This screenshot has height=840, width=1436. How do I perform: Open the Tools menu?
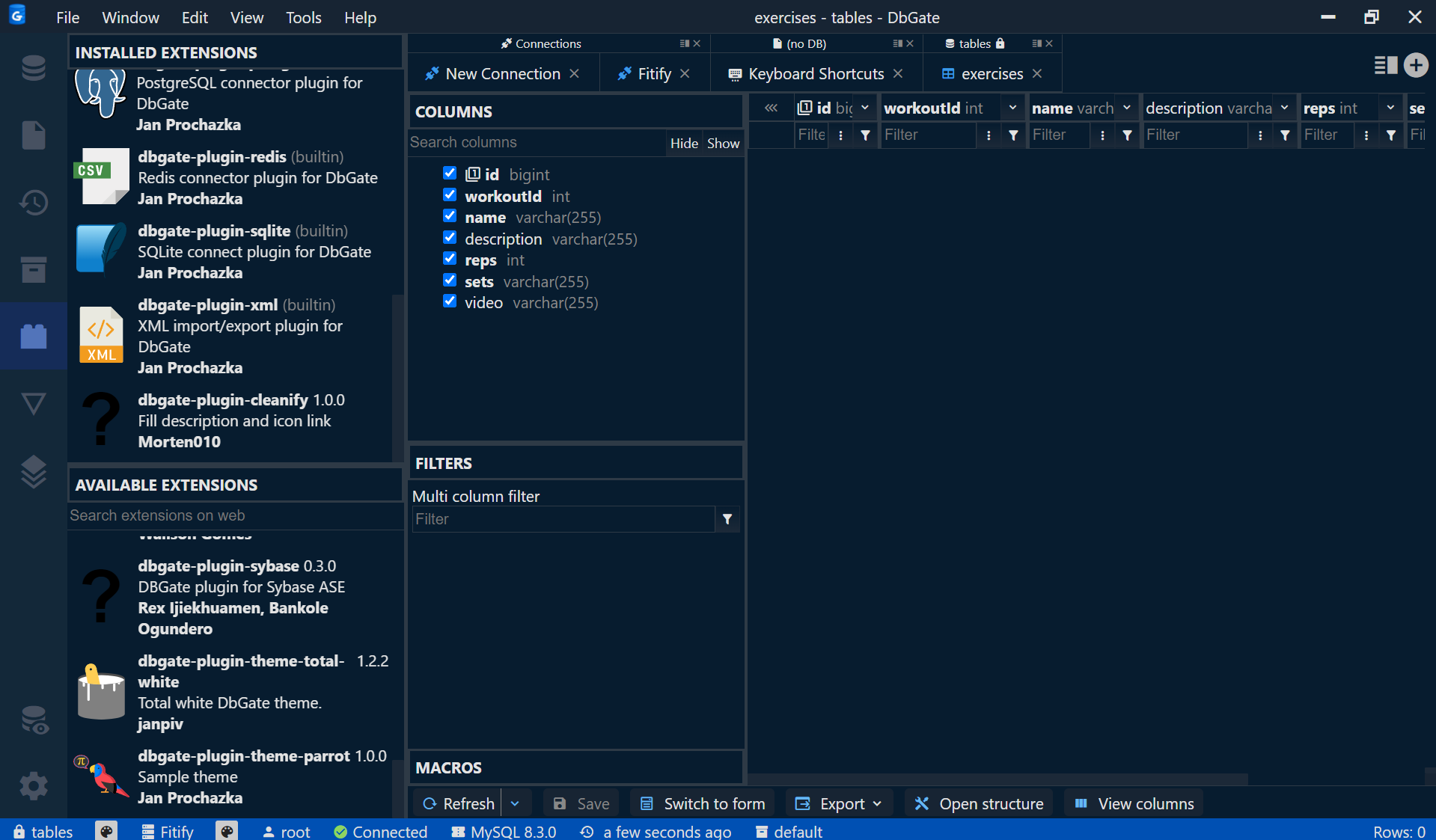[x=303, y=17]
